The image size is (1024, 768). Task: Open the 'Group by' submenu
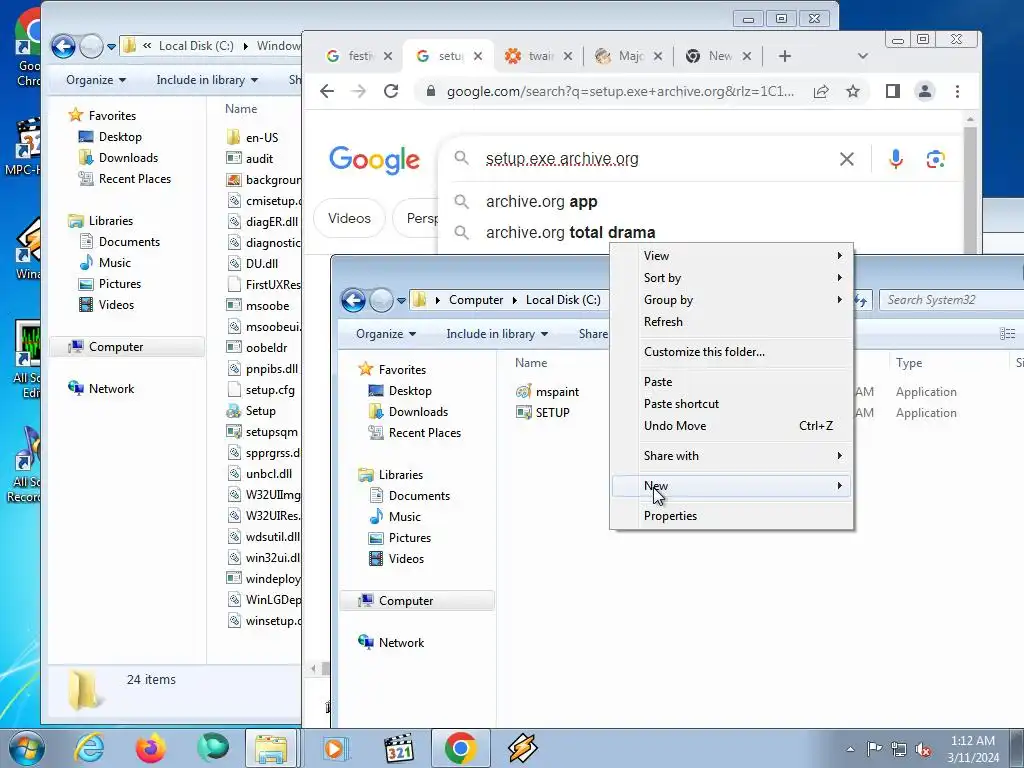(731, 300)
